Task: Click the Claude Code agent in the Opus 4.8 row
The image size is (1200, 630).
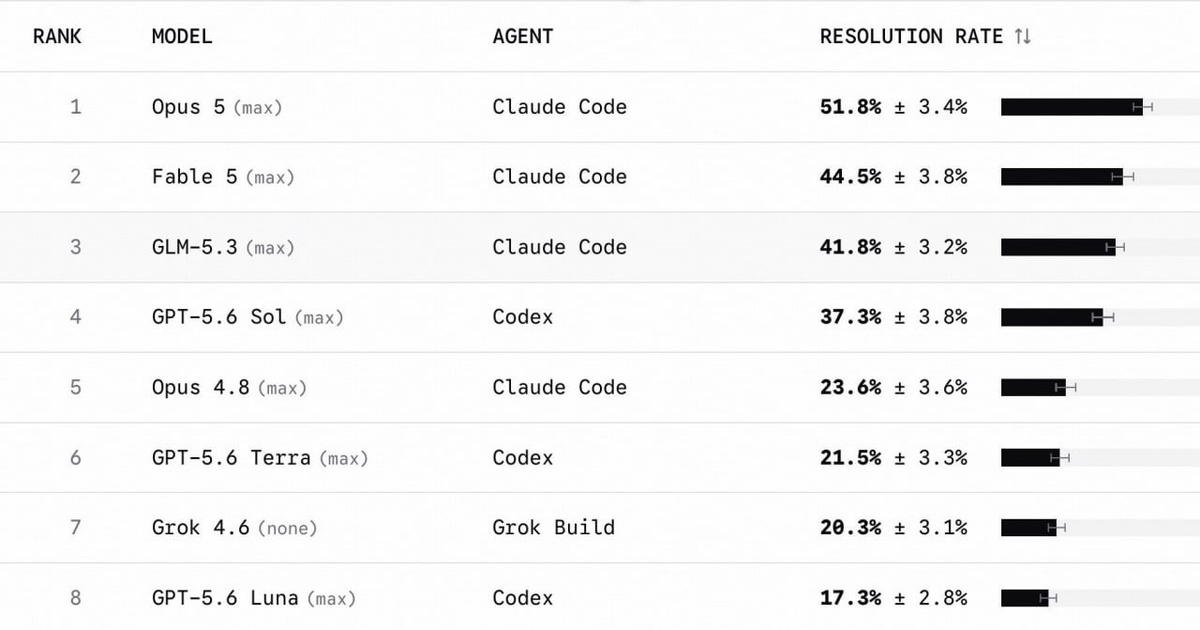Action: click(560, 387)
